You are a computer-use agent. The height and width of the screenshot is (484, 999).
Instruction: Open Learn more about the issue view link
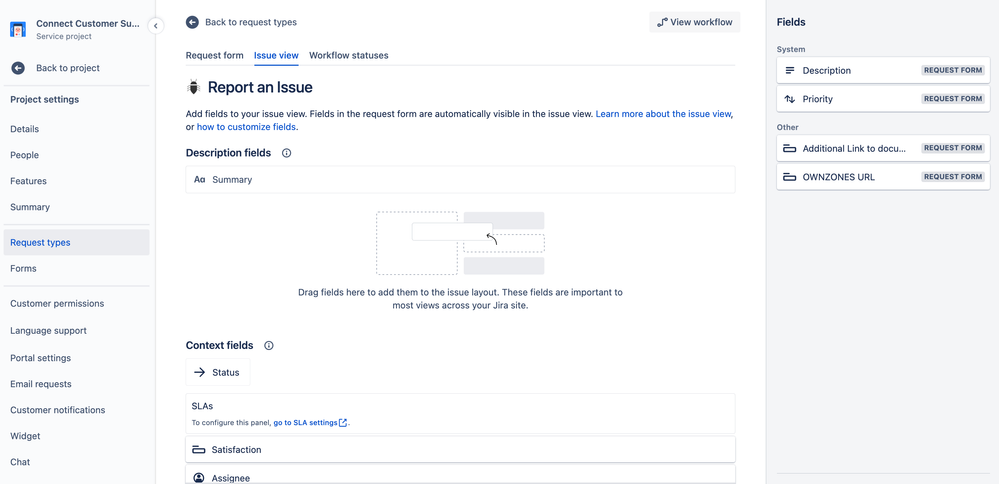pos(663,114)
